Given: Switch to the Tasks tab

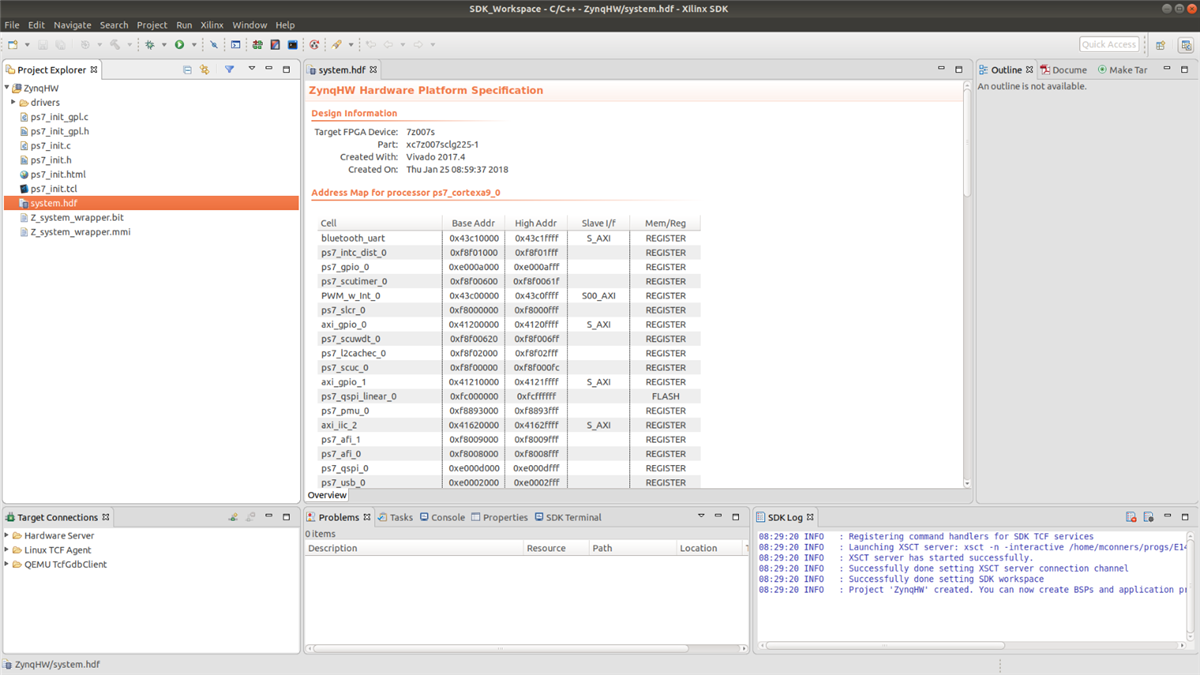Looking at the screenshot, I should [x=395, y=517].
